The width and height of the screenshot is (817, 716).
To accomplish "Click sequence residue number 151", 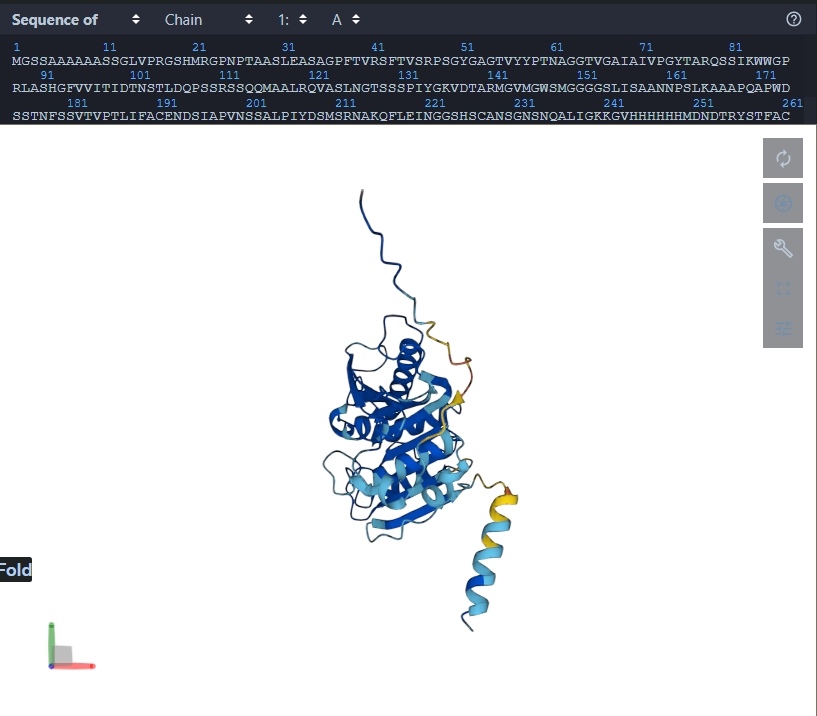I will [587, 75].
